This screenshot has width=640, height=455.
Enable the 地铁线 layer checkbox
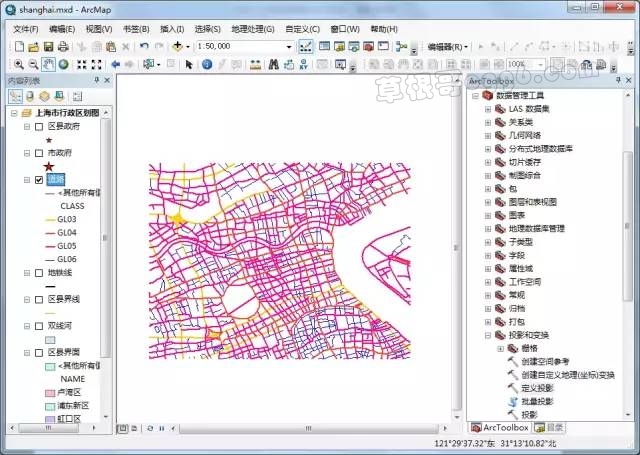tap(39, 273)
